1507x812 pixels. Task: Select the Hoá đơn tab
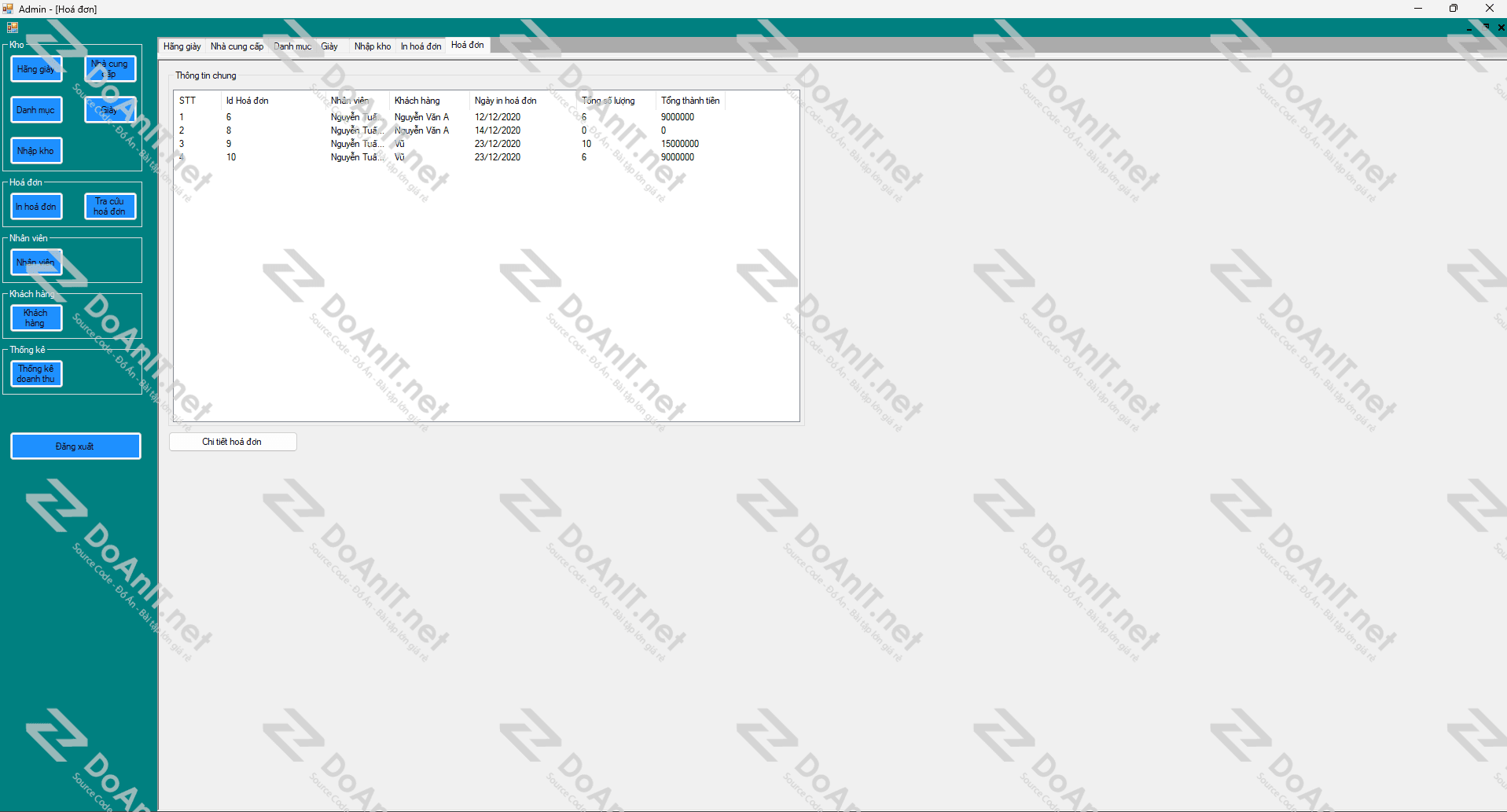pyautogui.click(x=468, y=45)
